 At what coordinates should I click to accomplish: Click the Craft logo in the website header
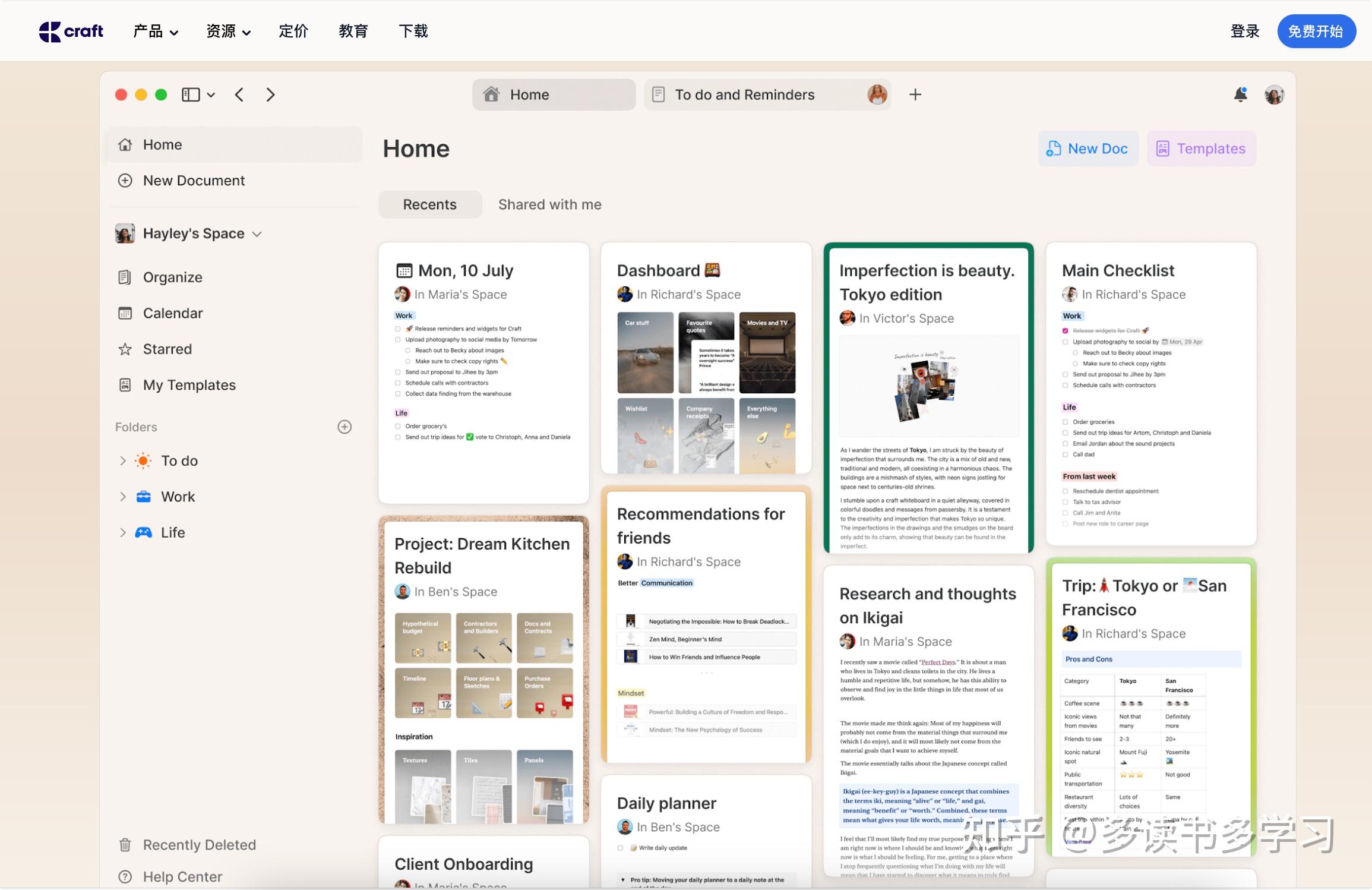[71, 31]
